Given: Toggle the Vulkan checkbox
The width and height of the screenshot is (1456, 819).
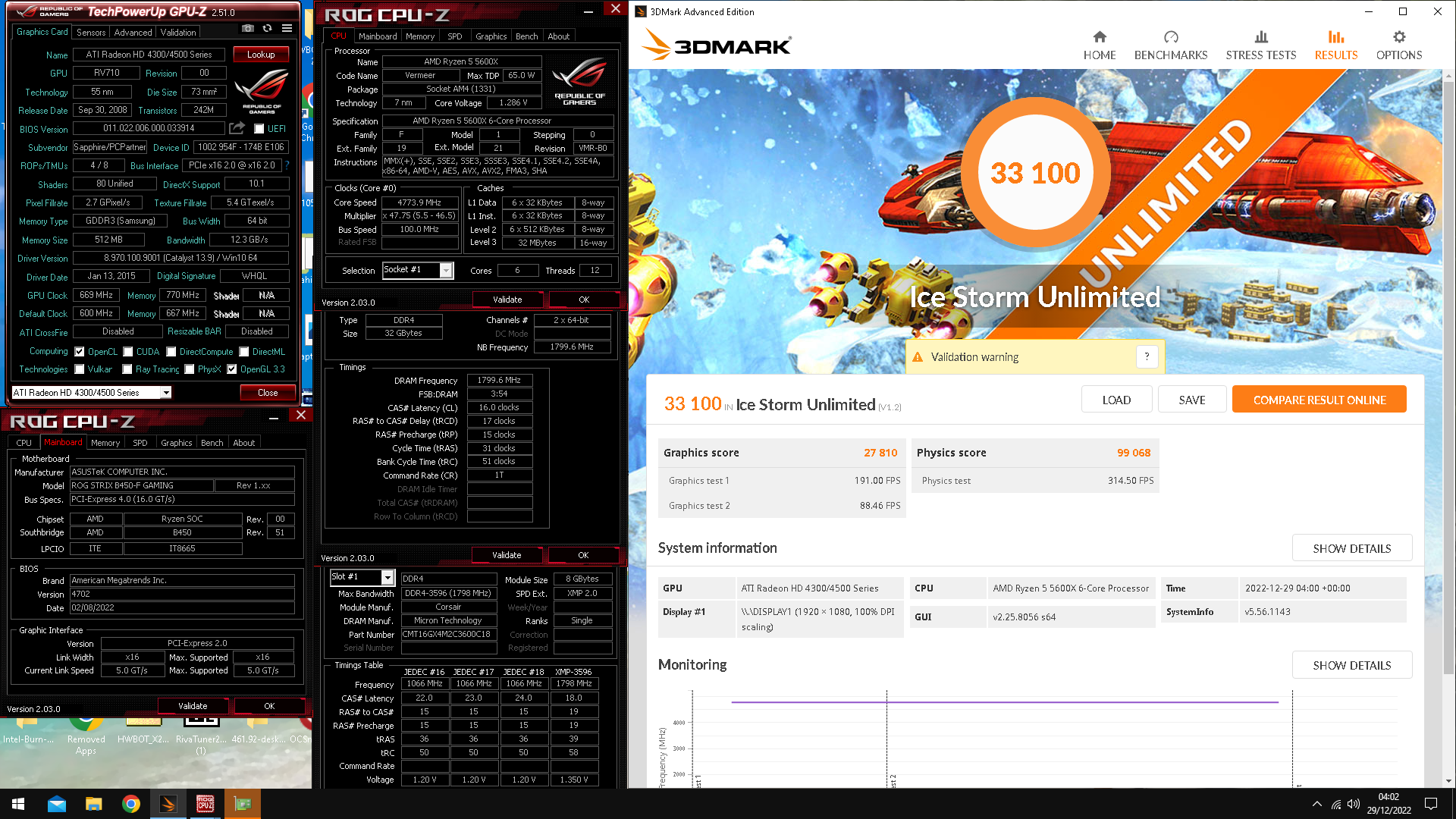Looking at the screenshot, I should pos(79,369).
